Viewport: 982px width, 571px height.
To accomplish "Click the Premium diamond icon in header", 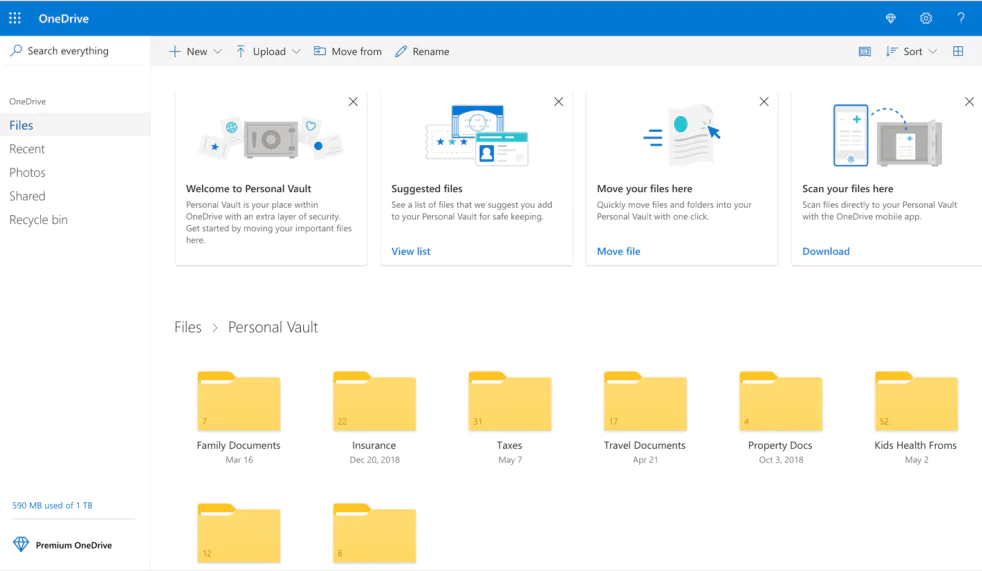I will [891, 18].
